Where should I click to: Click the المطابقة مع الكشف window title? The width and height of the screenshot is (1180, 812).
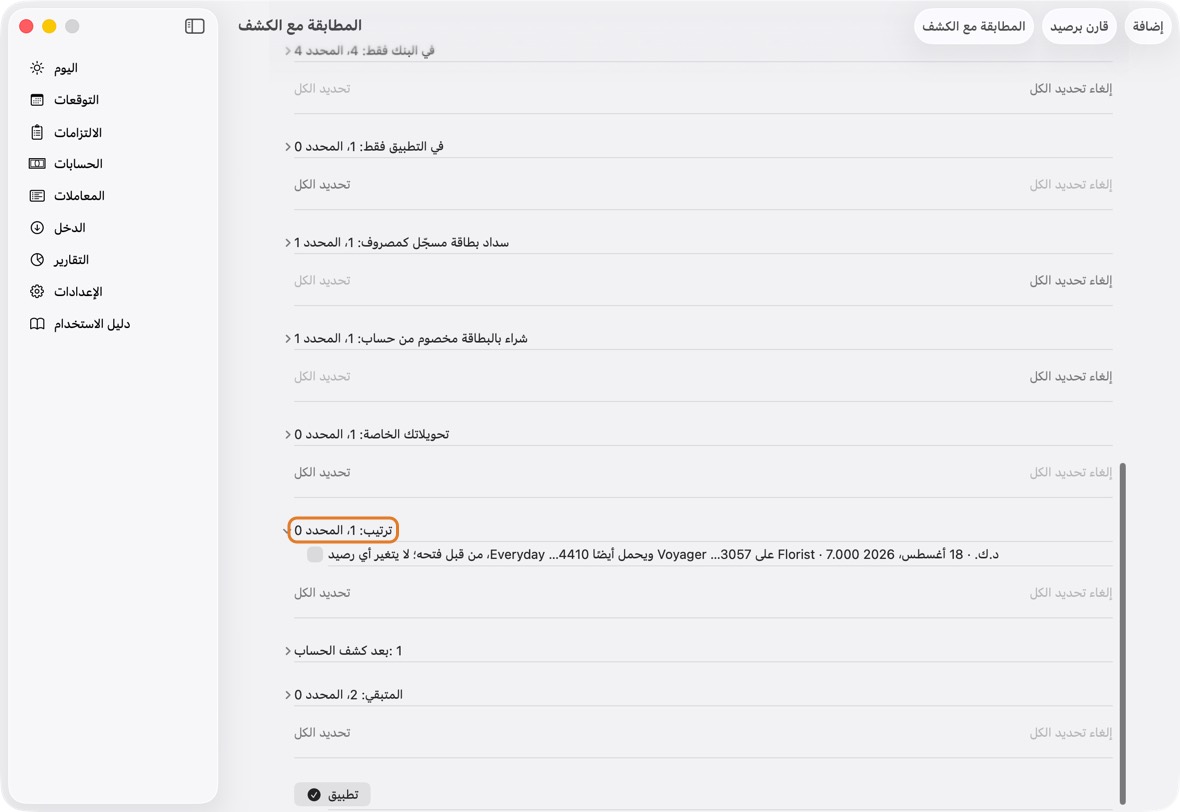[300, 26]
